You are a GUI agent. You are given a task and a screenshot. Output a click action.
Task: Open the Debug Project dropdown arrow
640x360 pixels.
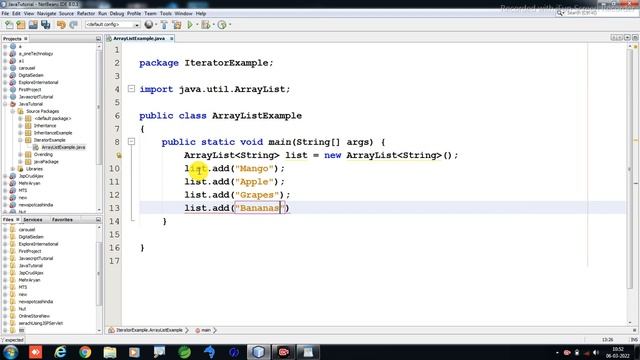[213, 25]
